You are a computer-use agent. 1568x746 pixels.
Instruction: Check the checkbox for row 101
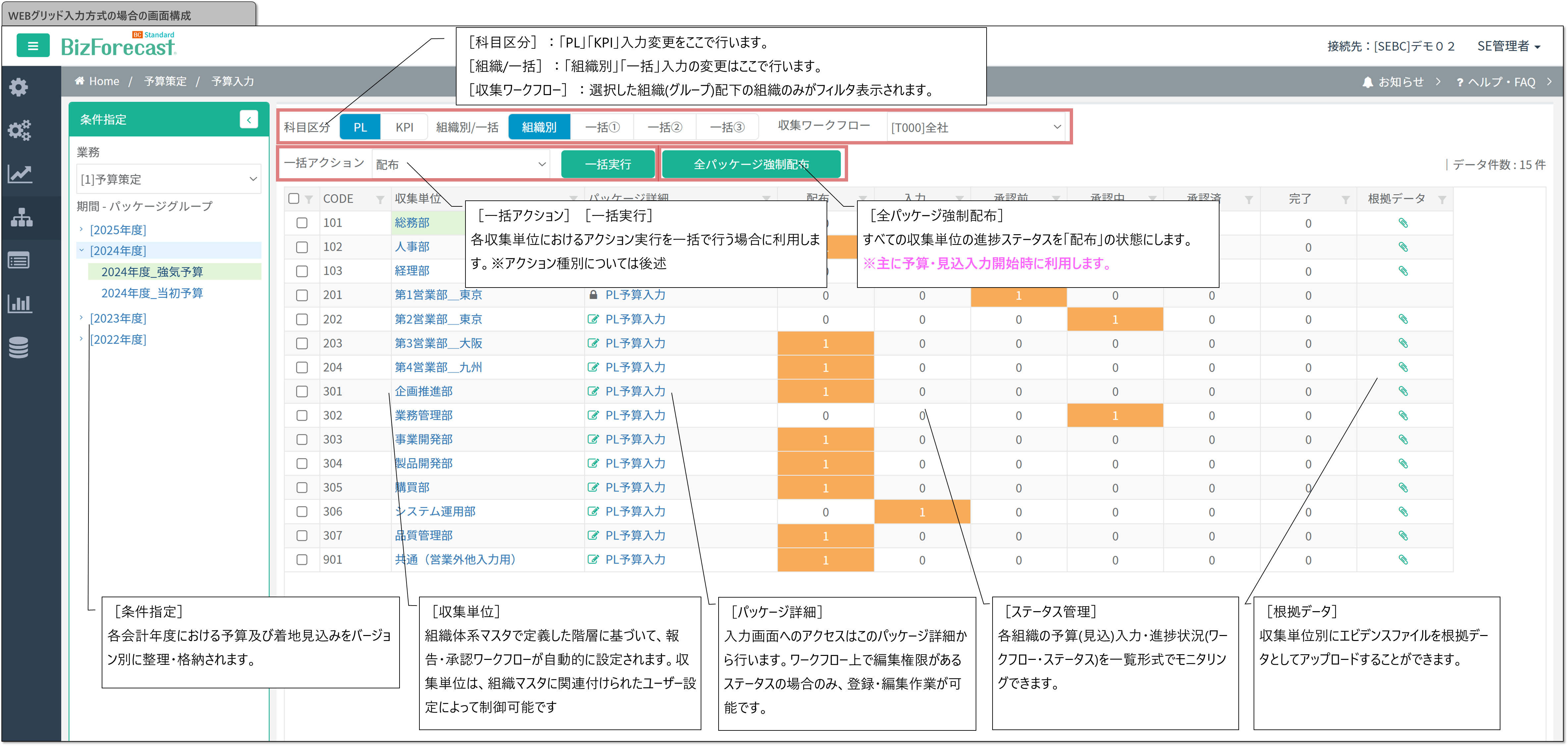[x=302, y=223]
